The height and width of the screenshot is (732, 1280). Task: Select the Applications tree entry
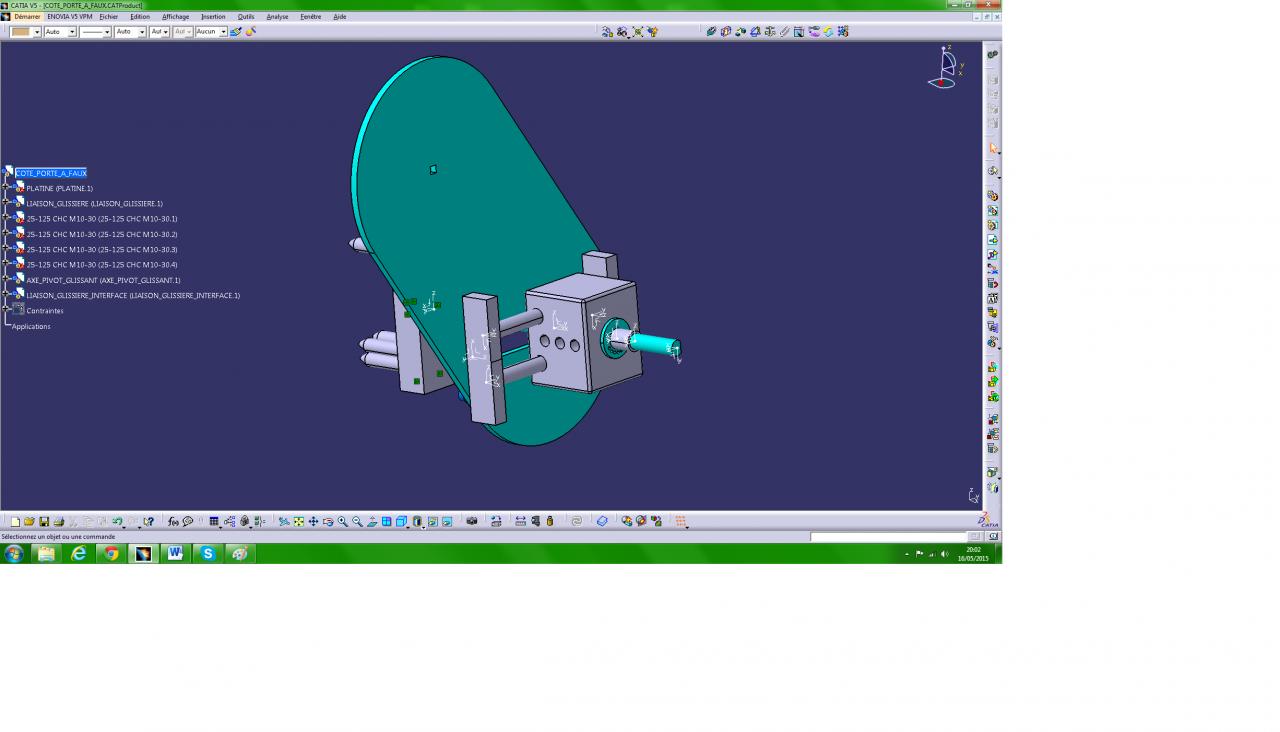click(31, 326)
